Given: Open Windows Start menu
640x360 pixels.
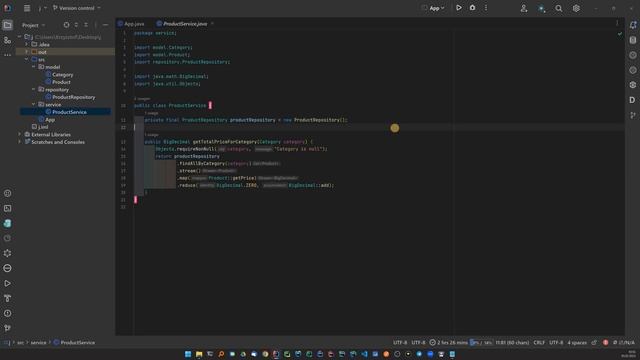Looking at the screenshot, I should (x=188, y=354).
